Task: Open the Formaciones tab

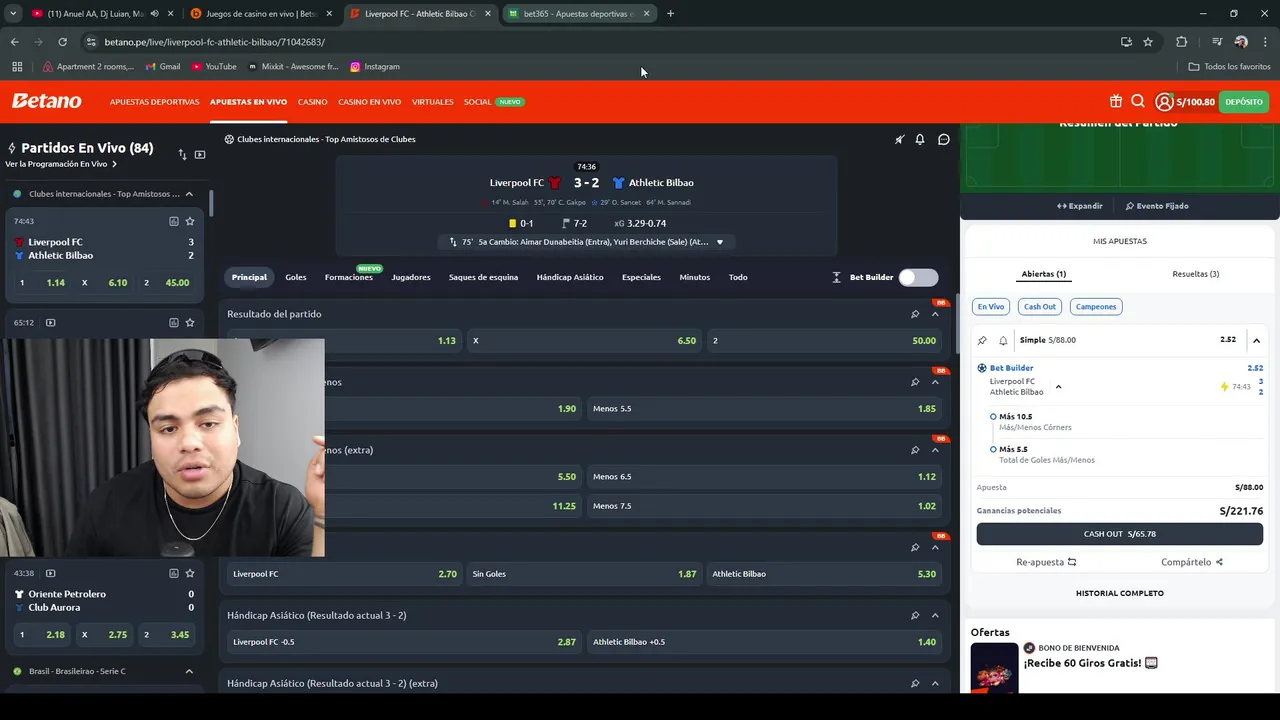Action: tap(349, 277)
